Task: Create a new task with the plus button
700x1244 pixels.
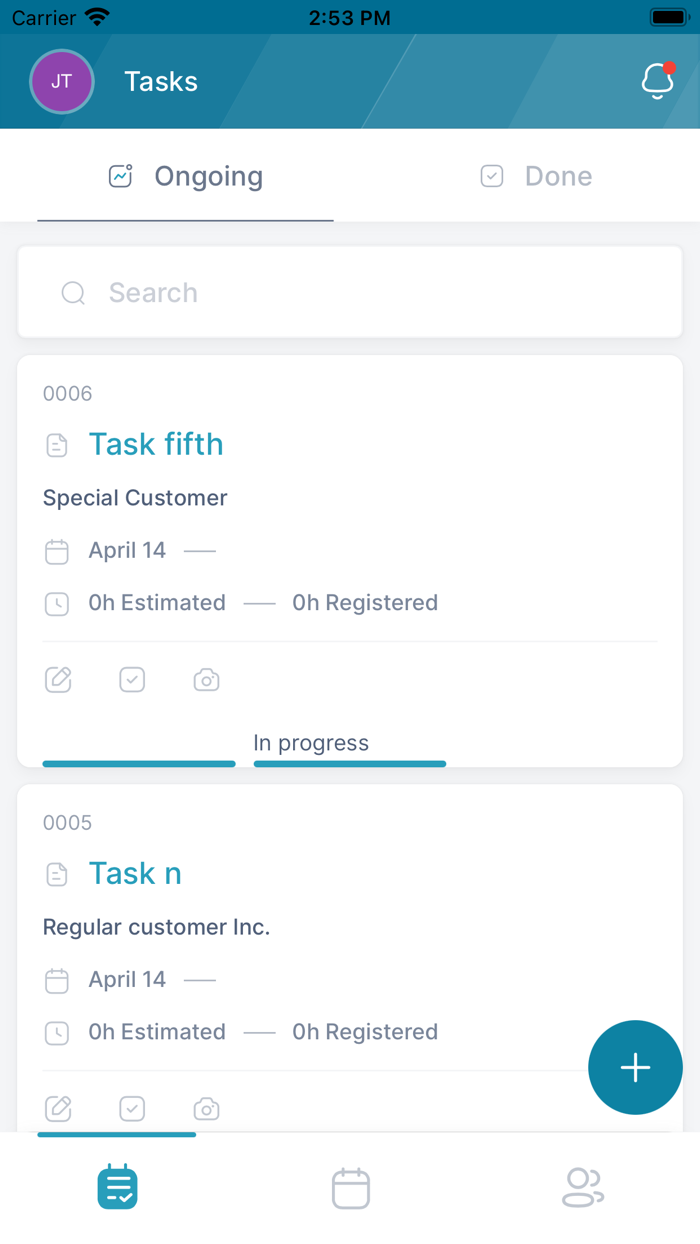Action: (x=635, y=1067)
